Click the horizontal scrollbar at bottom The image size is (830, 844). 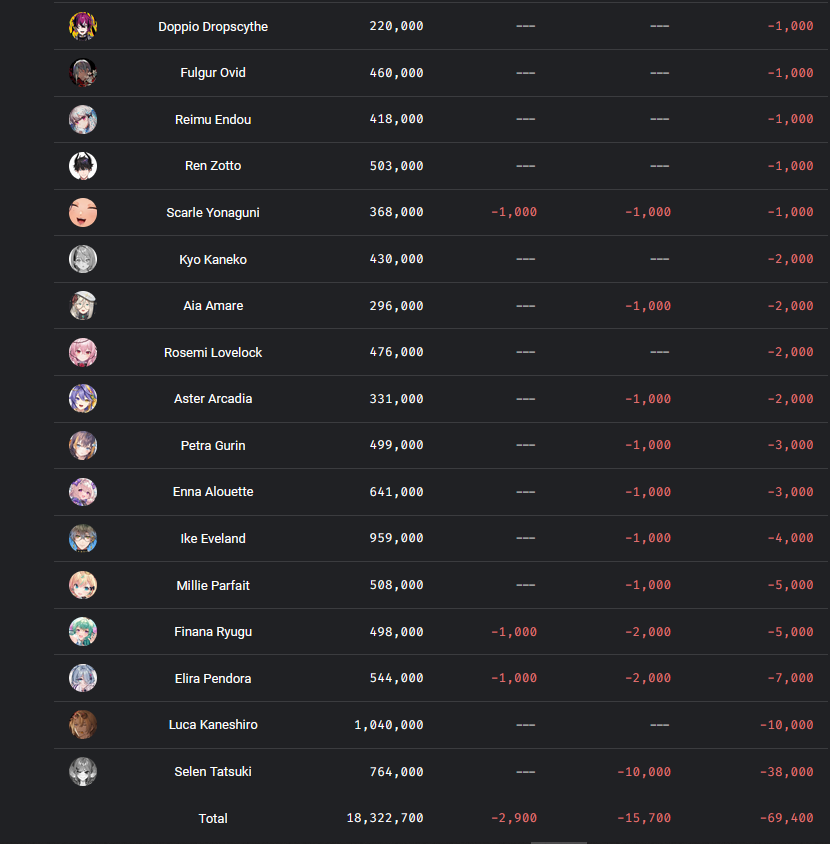(x=559, y=842)
